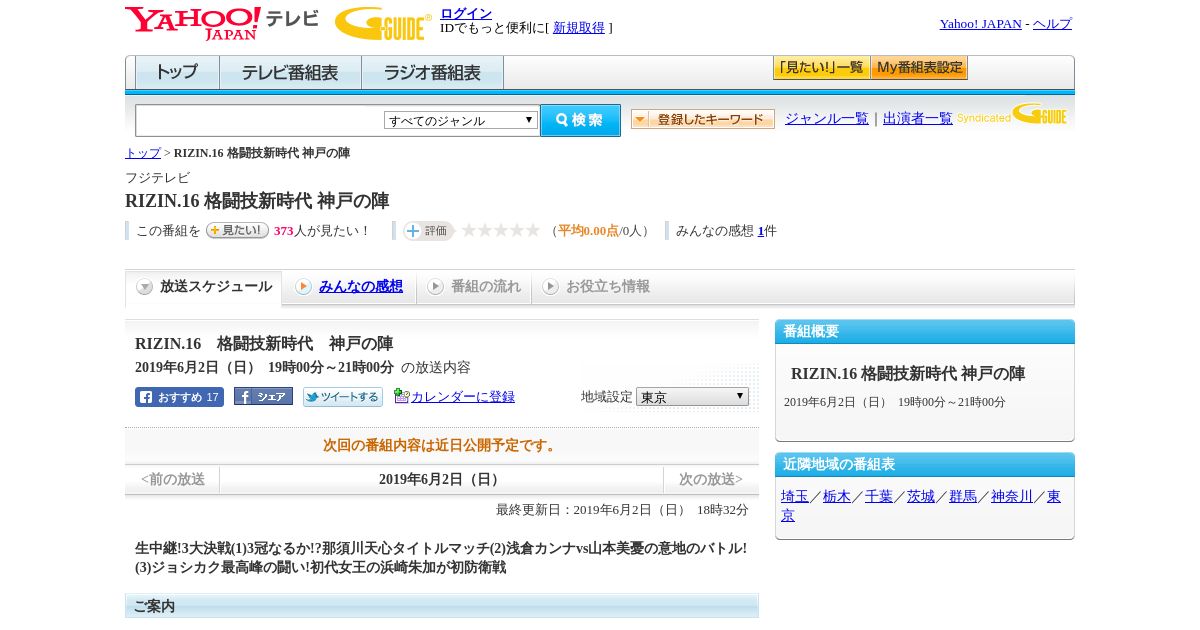Click the 東京 region link in 近隣地域
This screenshot has height=630, width=1200.
(x=1054, y=496)
